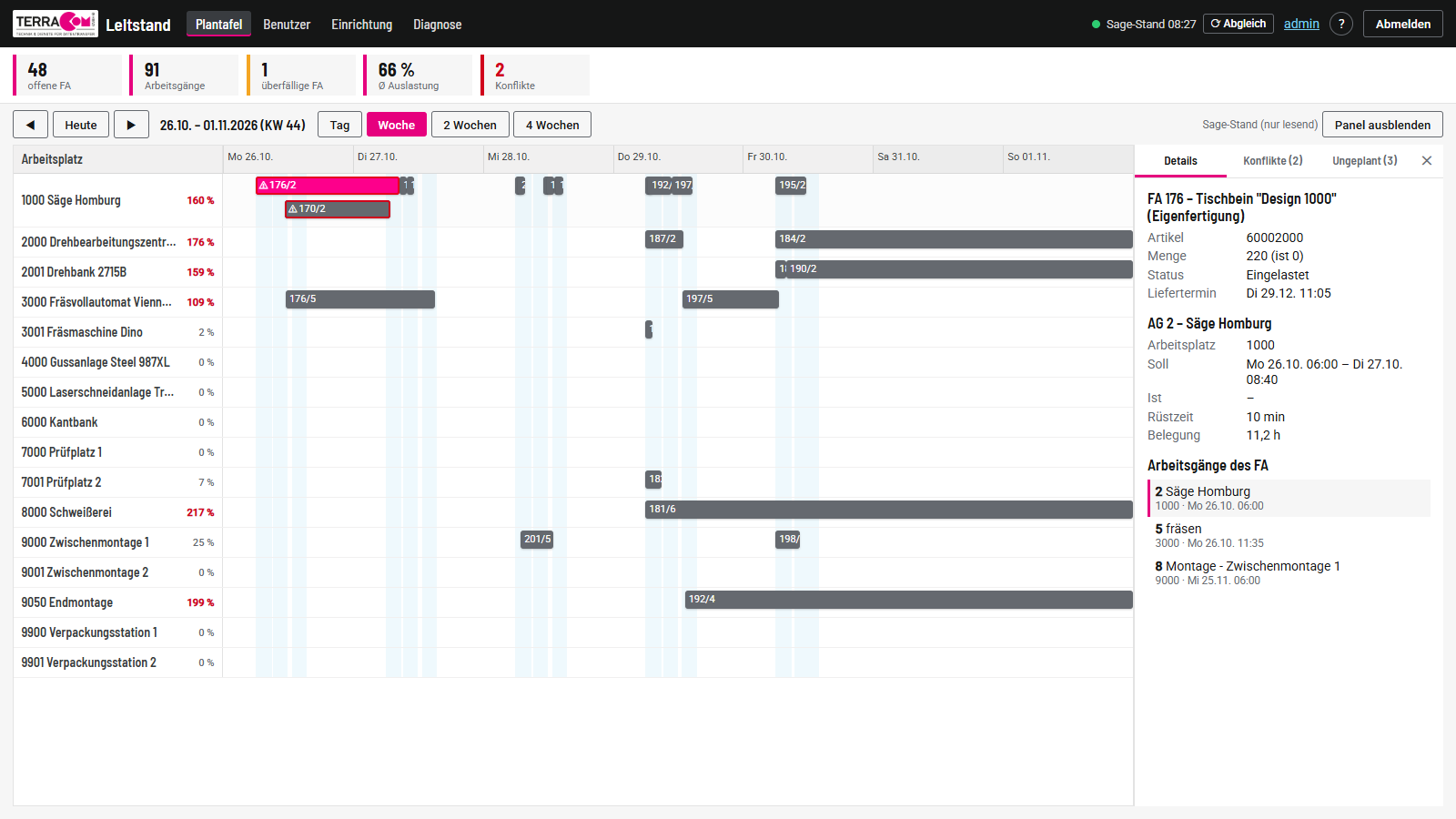Close the details side panel

point(1427,160)
